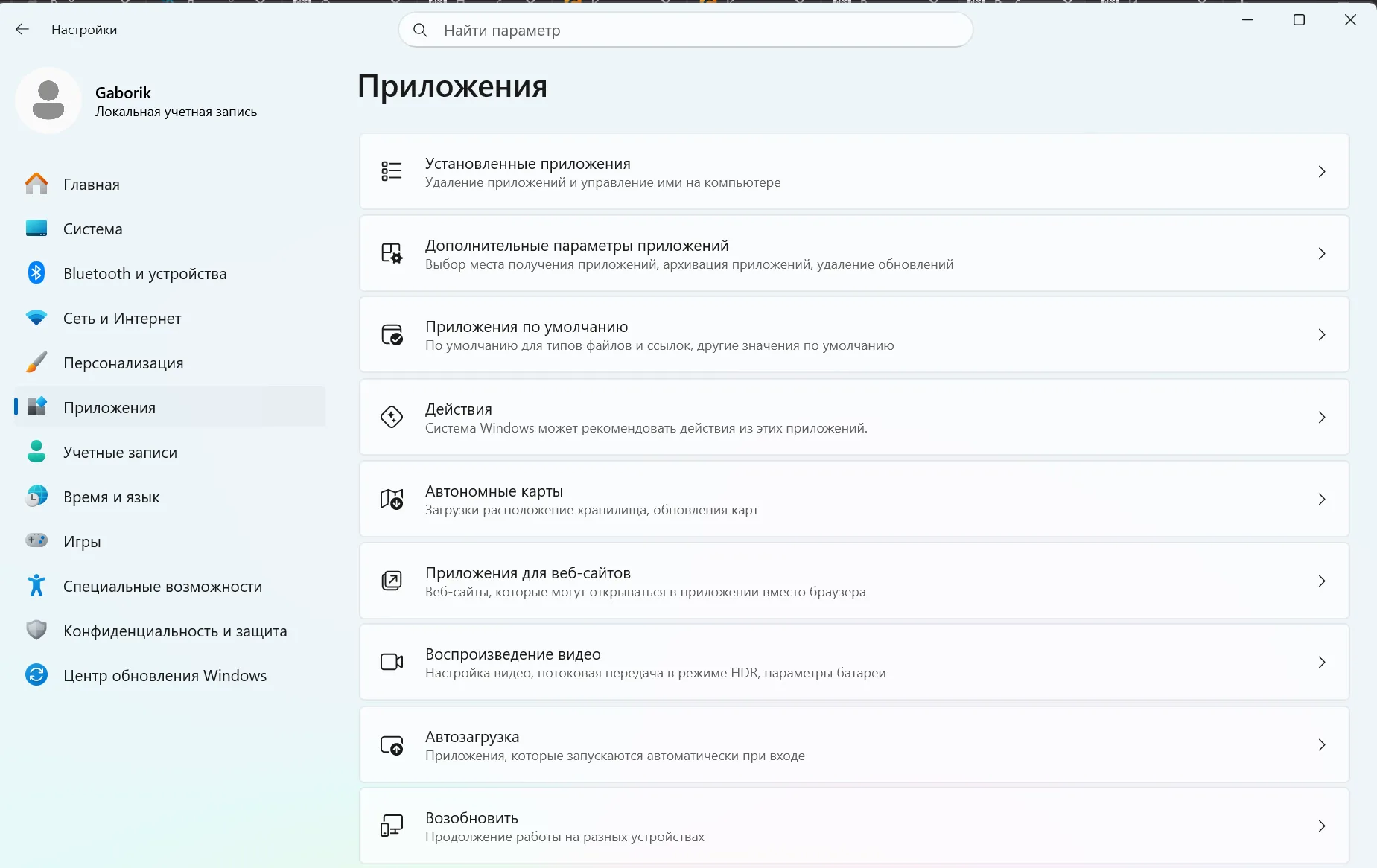
Task: Open Время и язык section
Action: click(x=170, y=497)
